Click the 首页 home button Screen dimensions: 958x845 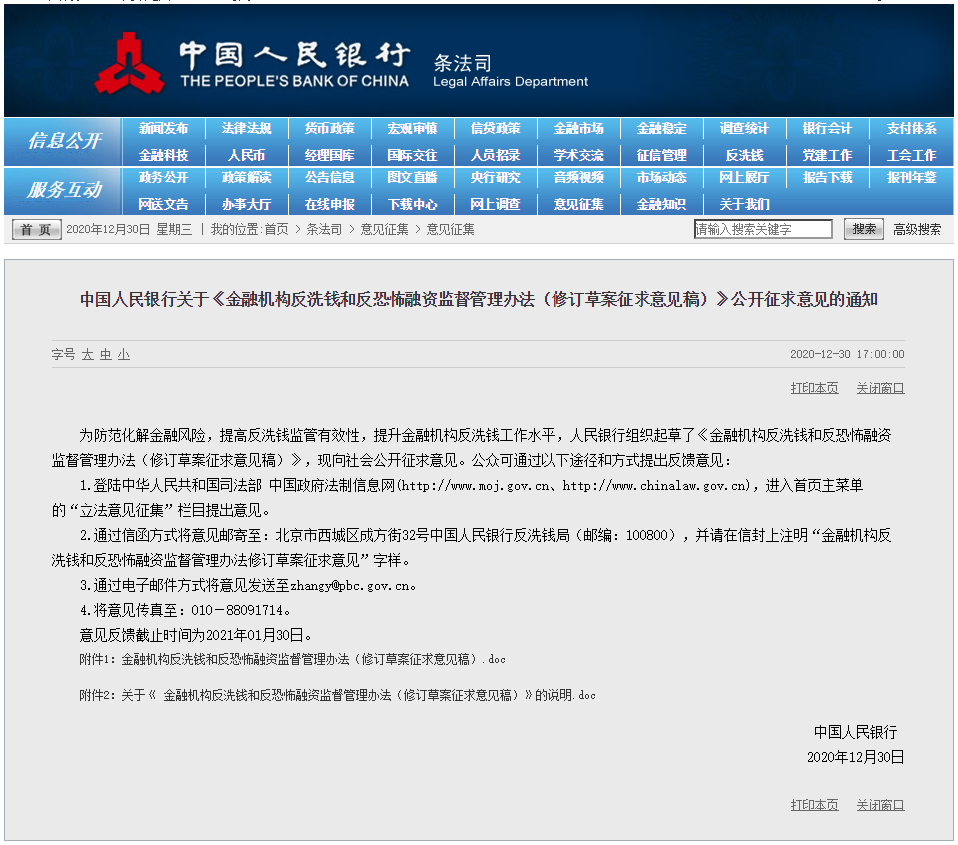point(36,230)
